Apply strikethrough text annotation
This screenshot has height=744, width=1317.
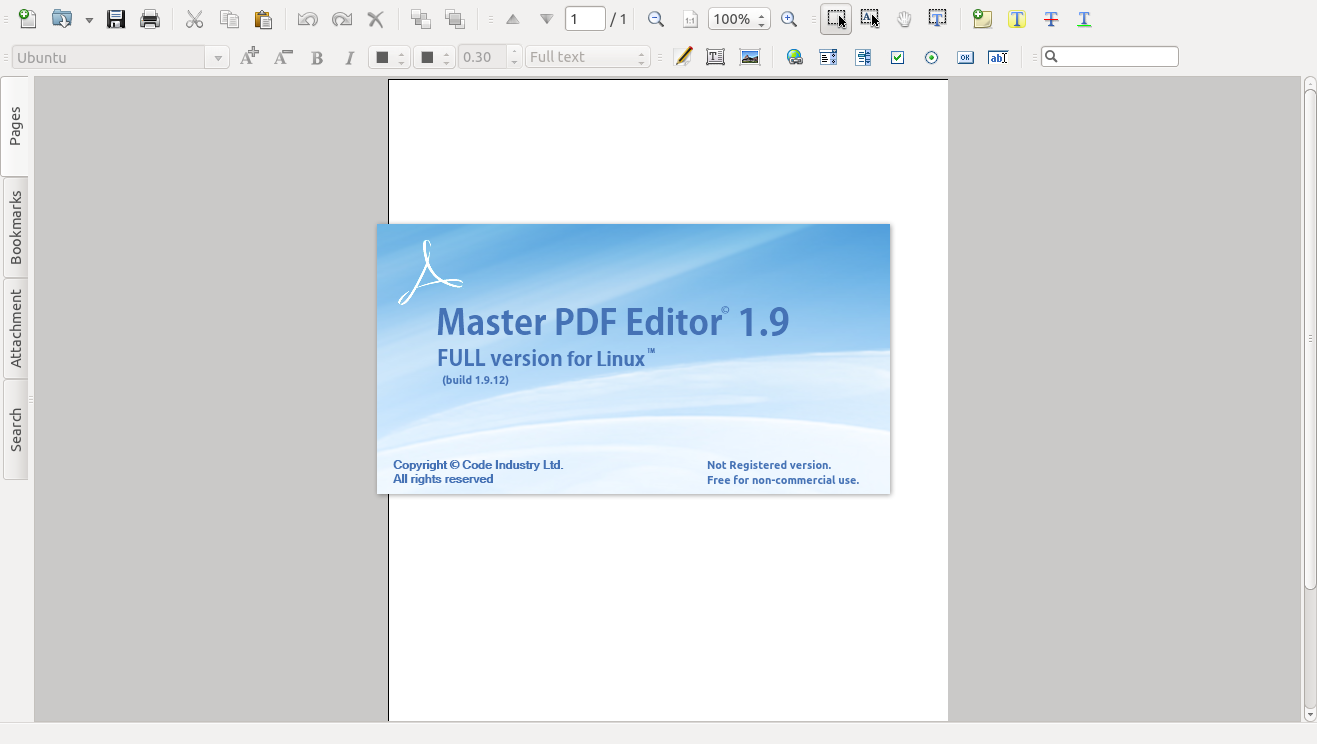pyautogui.click(x=1051, y=19)
